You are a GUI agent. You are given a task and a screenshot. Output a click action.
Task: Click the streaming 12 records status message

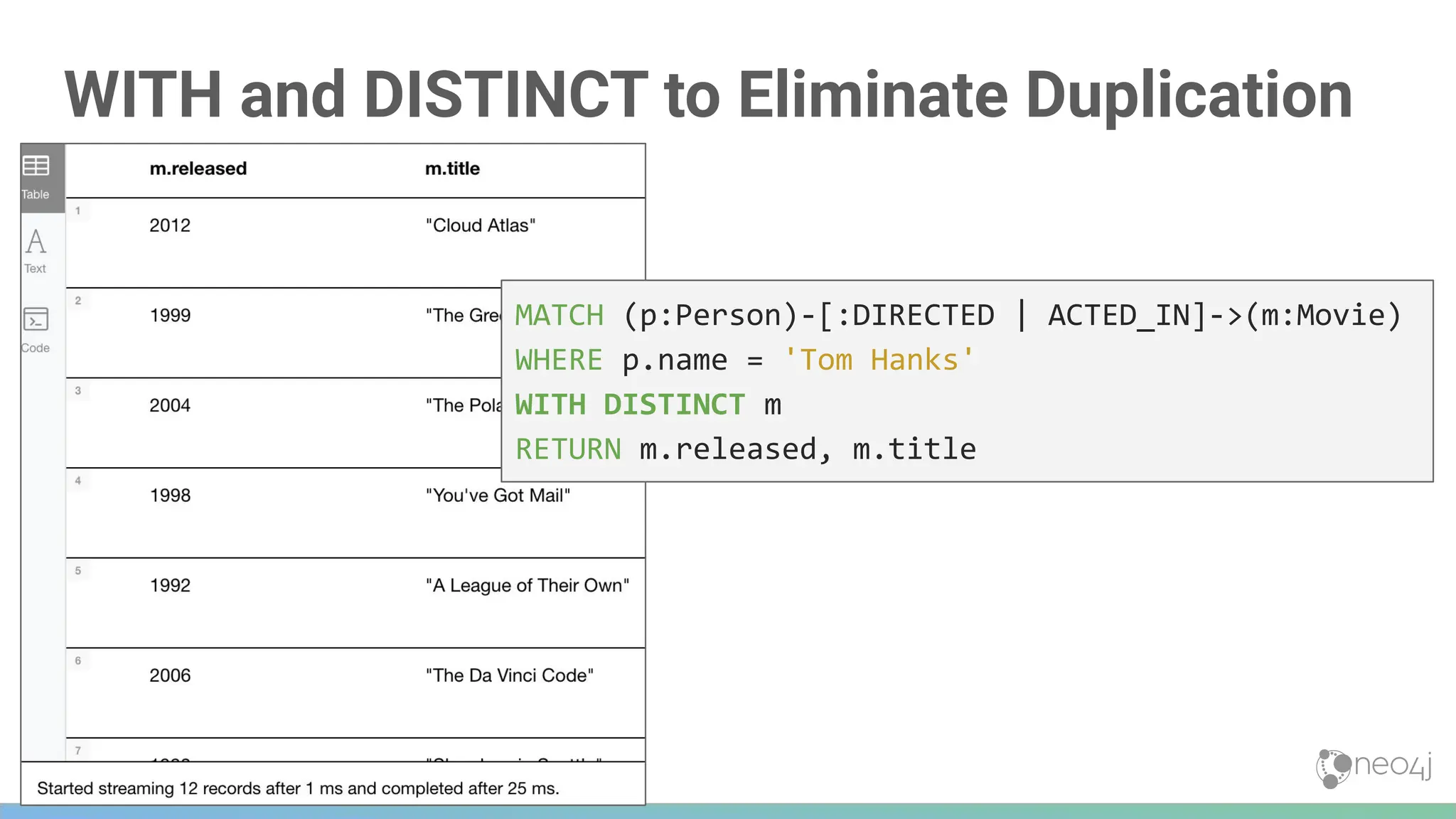coord(298,788)
